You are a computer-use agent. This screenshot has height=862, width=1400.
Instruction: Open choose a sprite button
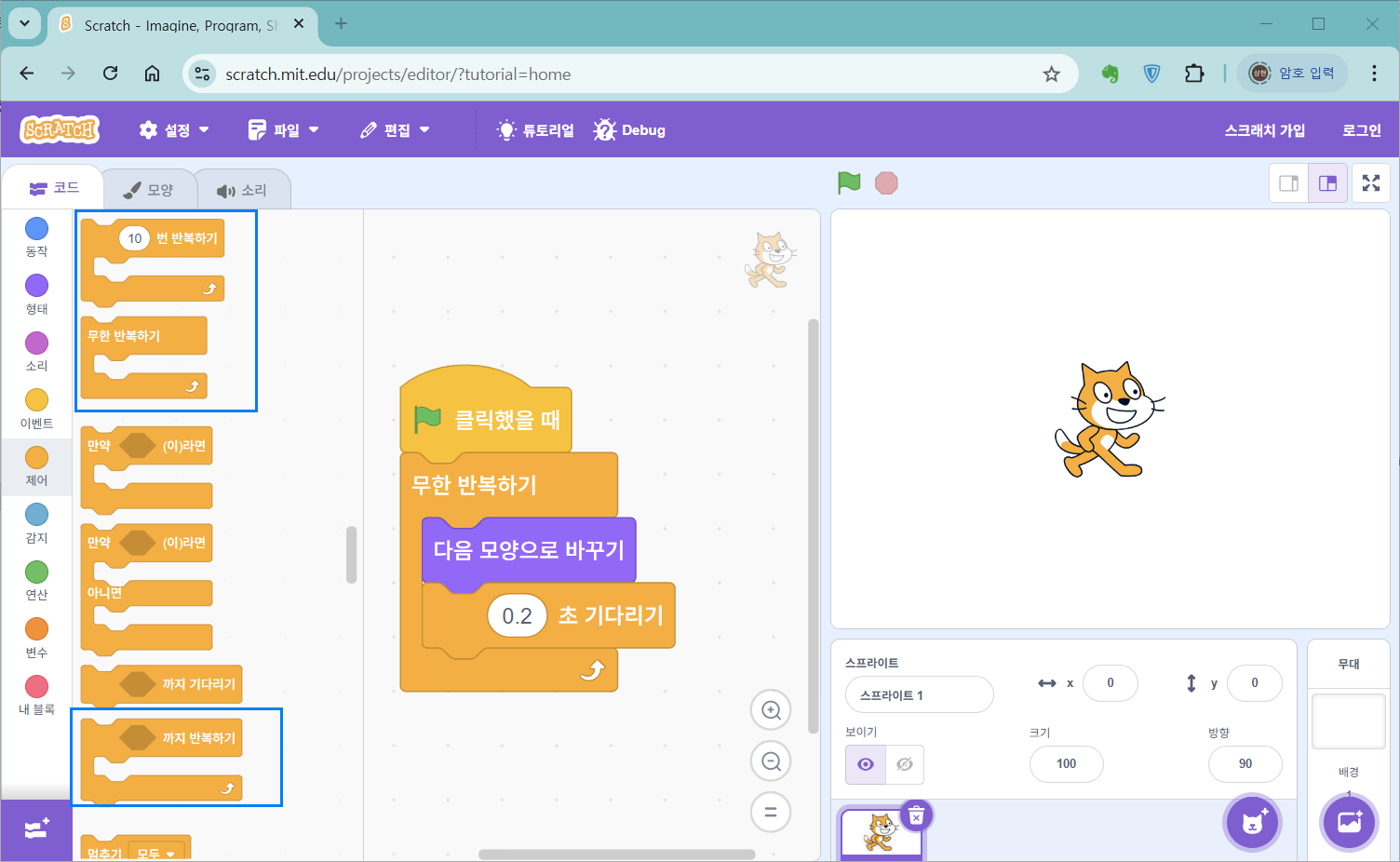pos(1252,823)
